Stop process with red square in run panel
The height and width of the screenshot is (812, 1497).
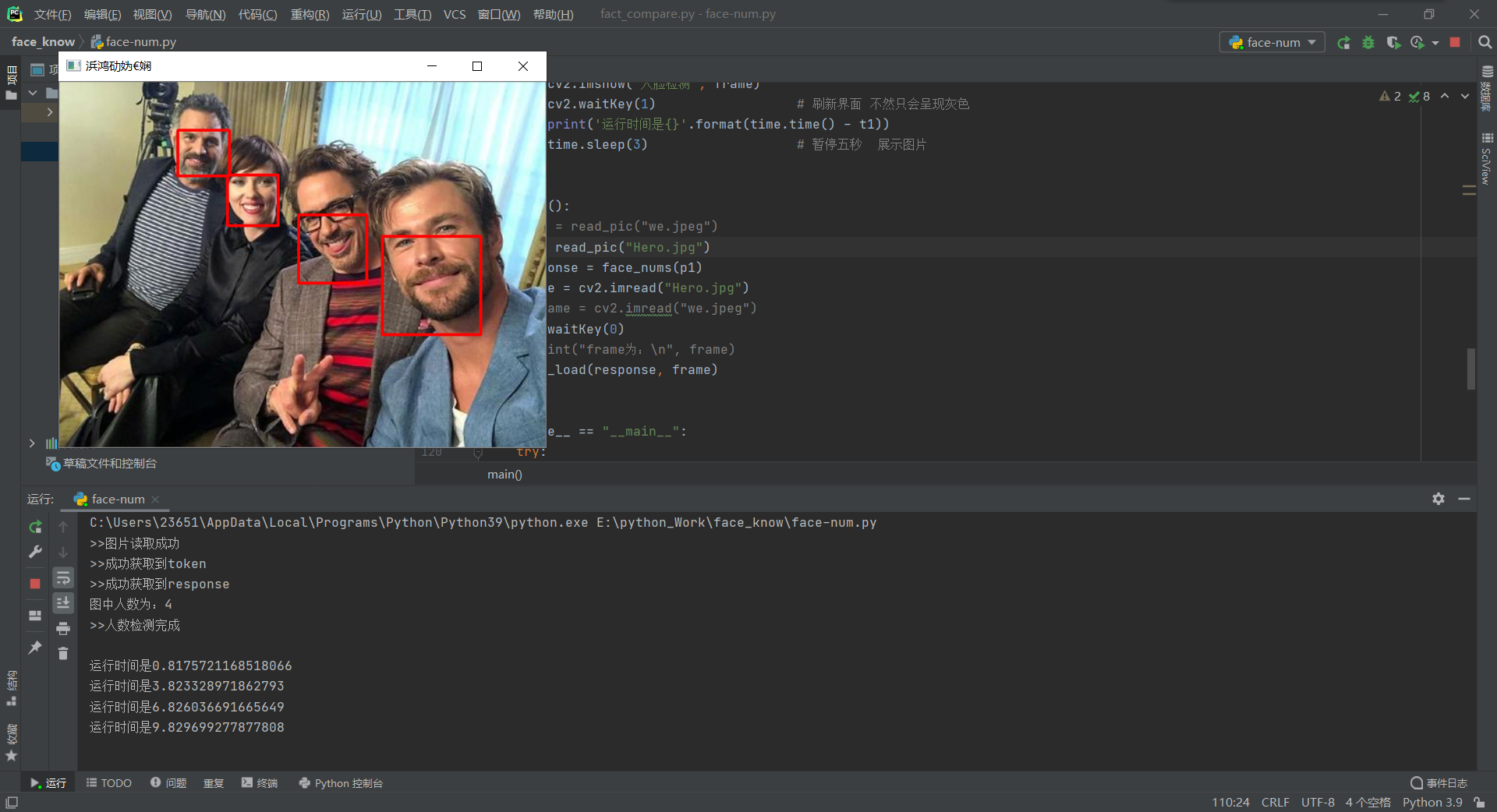[35, 583]
